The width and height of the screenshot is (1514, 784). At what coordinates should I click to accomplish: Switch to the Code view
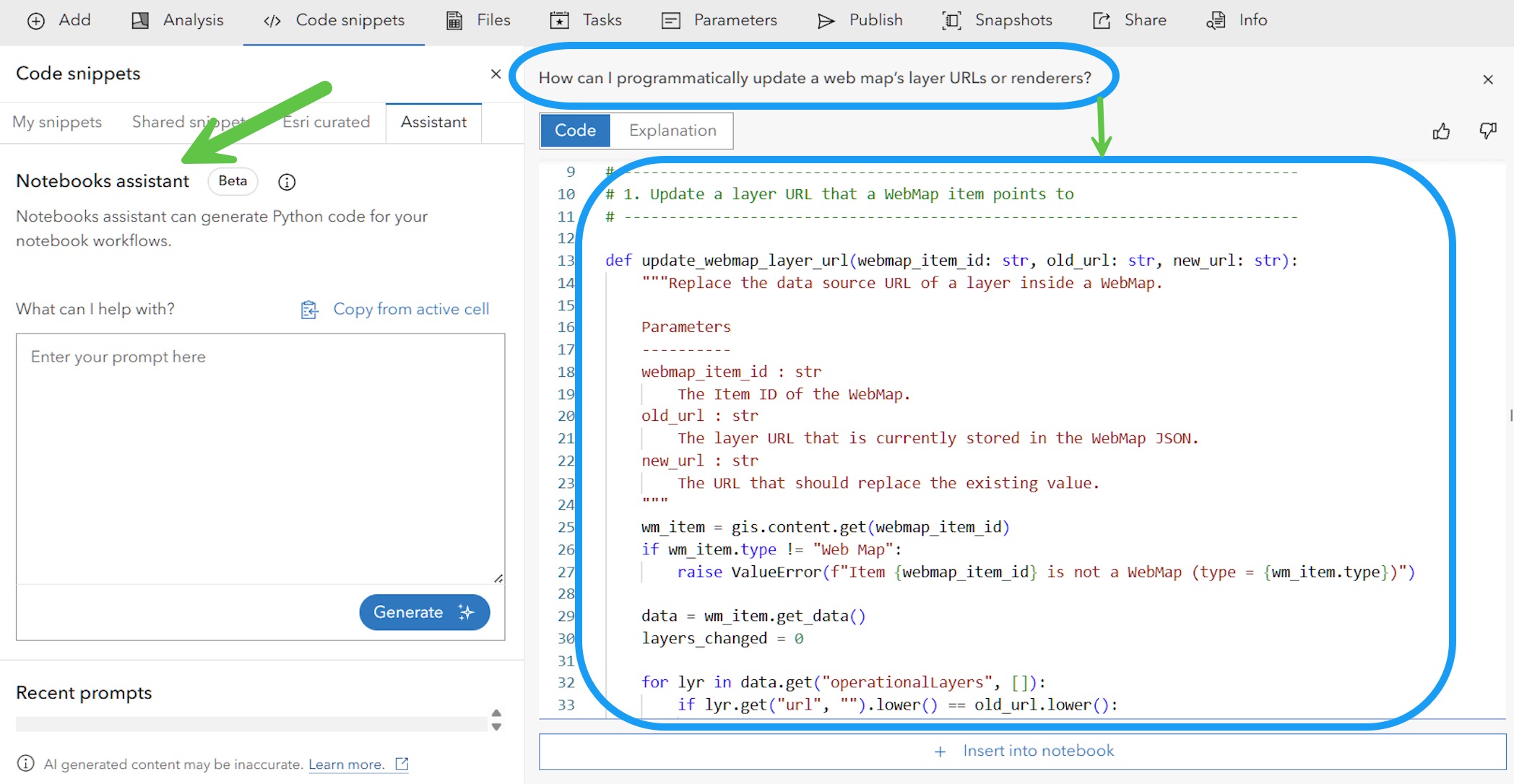point(575,131)
